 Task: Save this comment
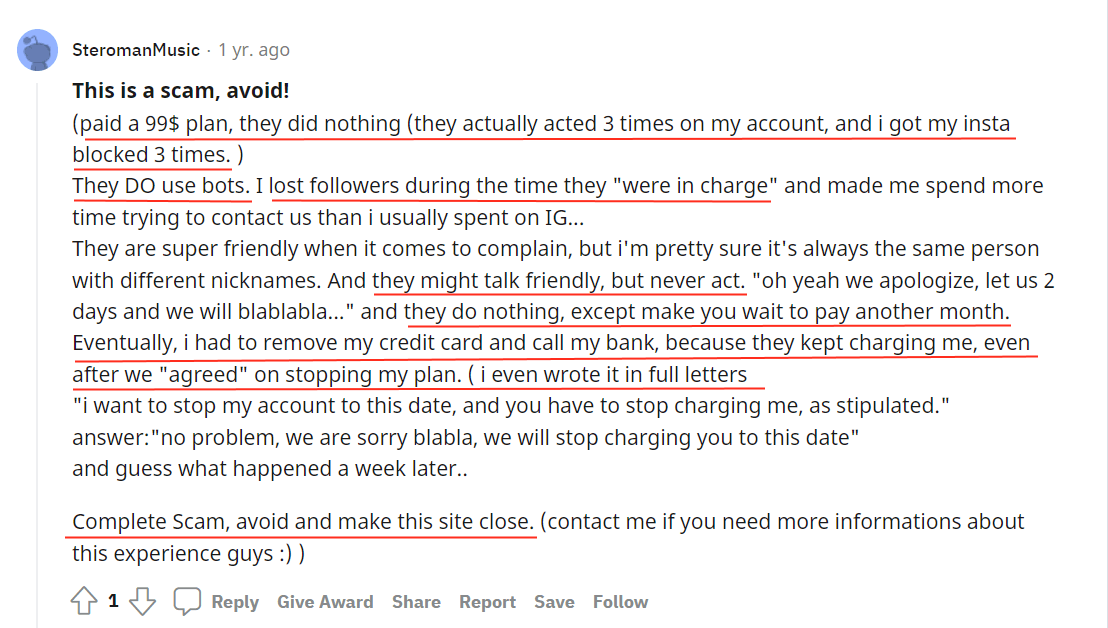(554, 602)
